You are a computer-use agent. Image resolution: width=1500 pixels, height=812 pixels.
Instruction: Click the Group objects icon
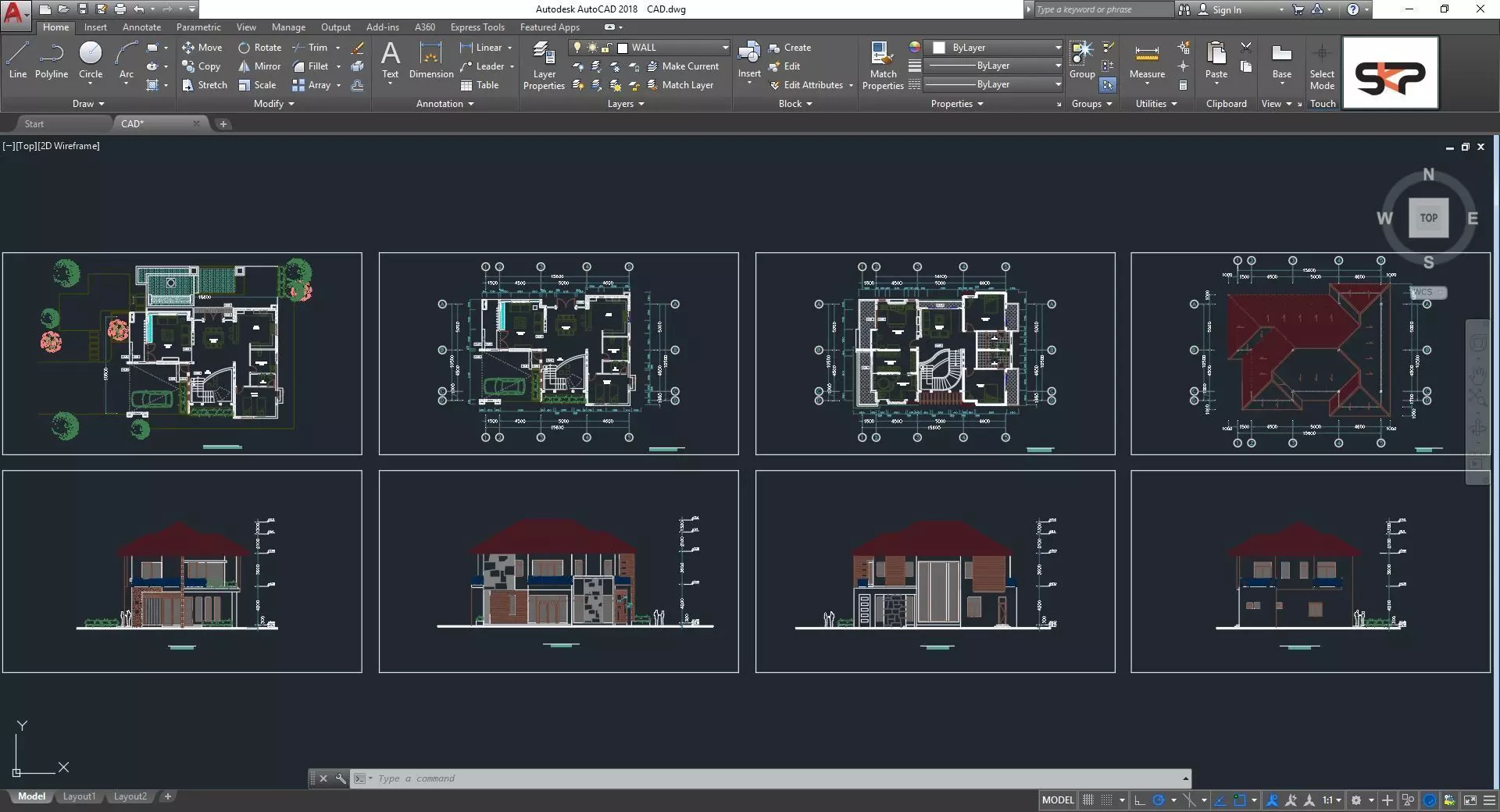(1082, 60)
